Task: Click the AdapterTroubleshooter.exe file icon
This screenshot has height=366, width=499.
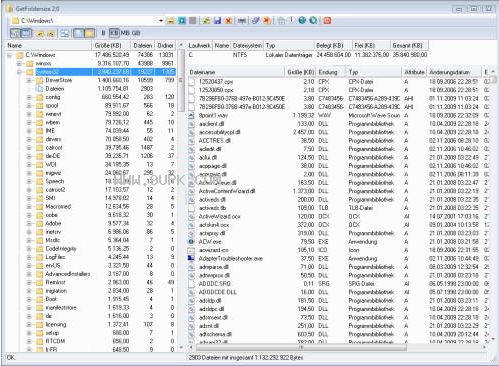Action: click(191, 258)
